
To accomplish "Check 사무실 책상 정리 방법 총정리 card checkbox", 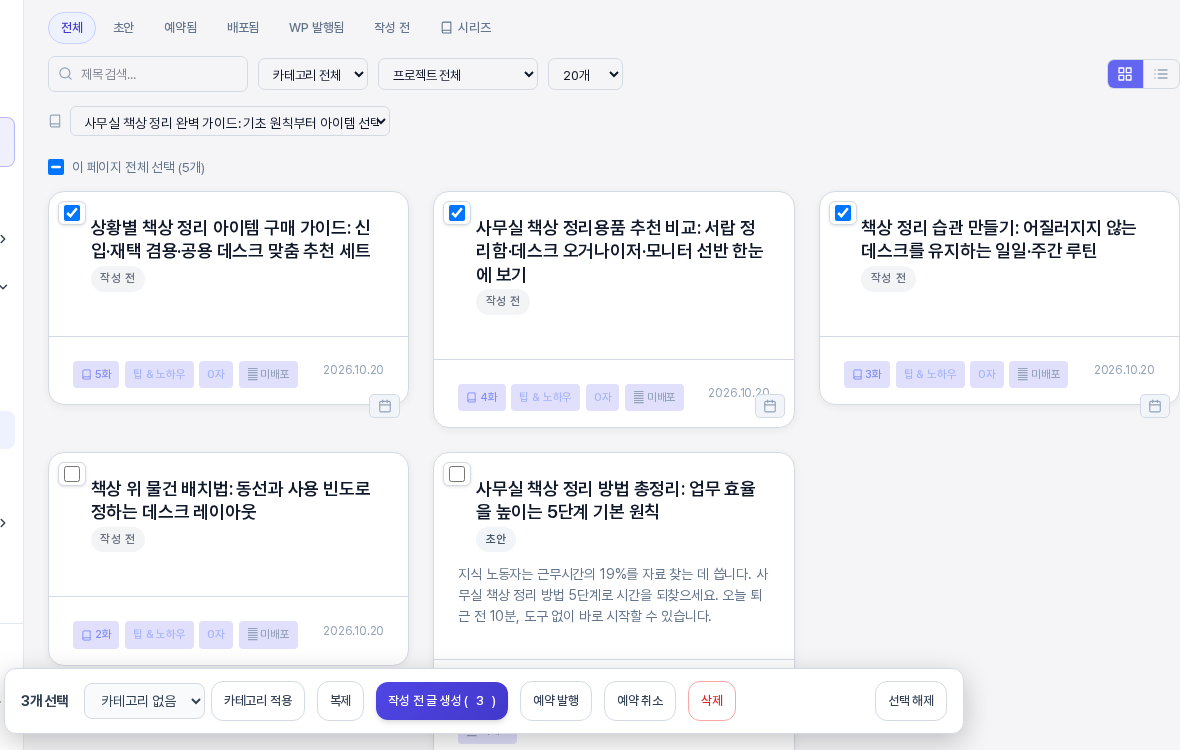I will [x=457, y=474].
